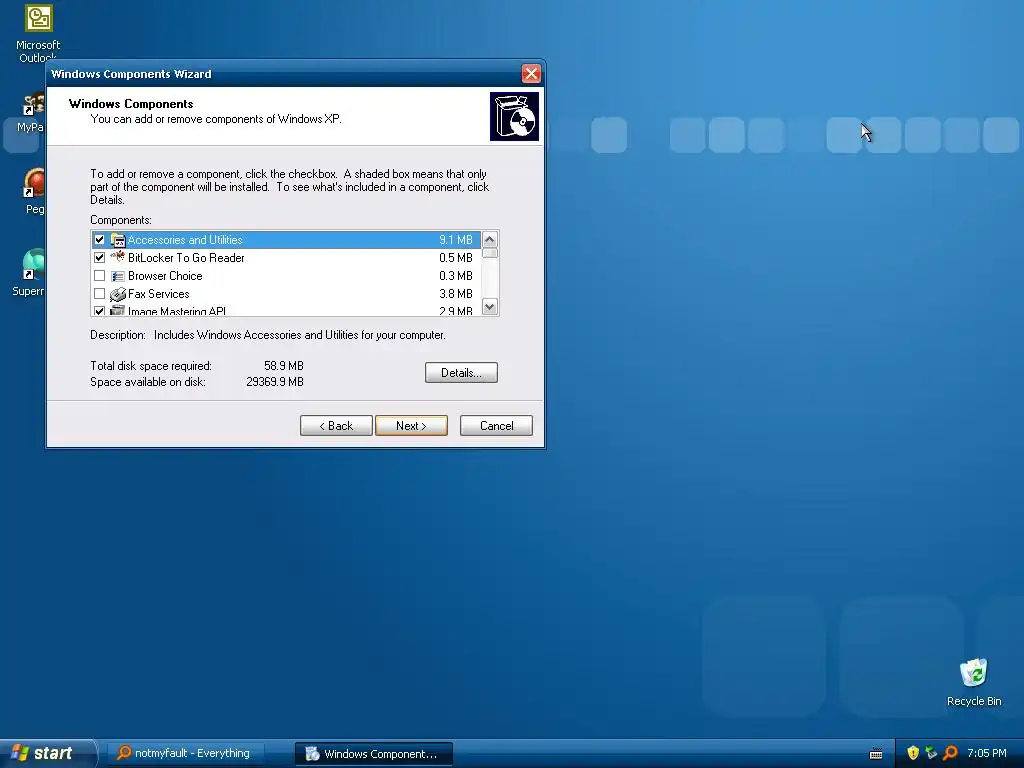Click the 7:05 PM clock

coord(986,753)
